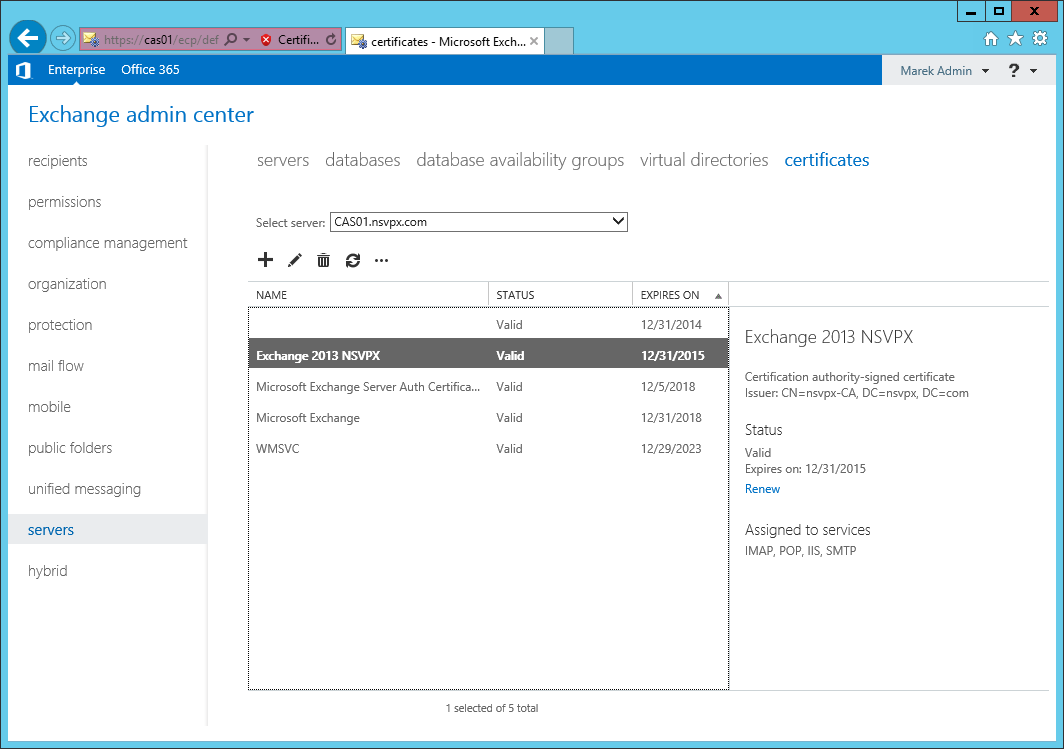Sort by the EXPIRES ON column header
The height and width of the screenshot is (749, 1064).
pos(670,295)
